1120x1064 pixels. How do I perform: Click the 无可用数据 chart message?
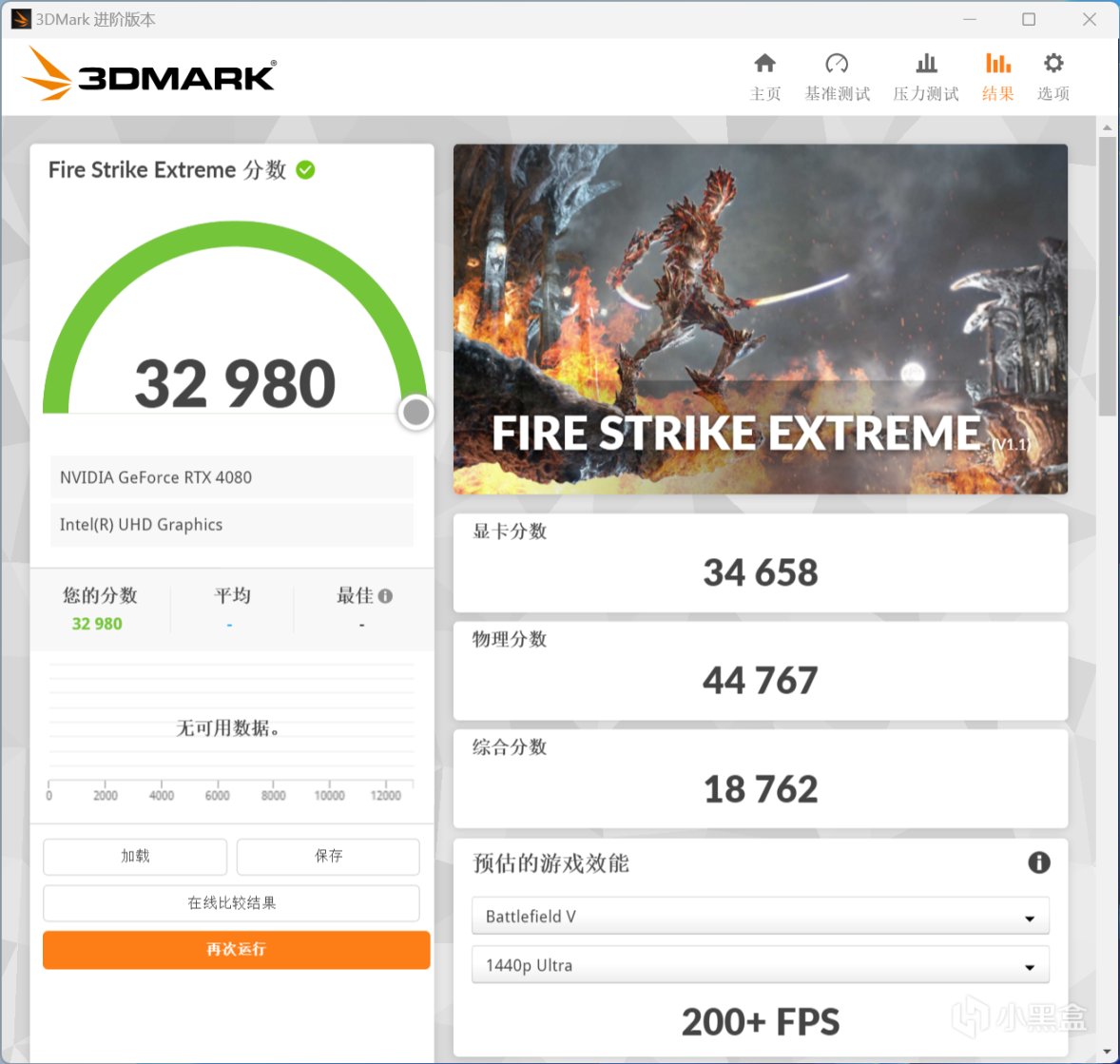[228, 727]
